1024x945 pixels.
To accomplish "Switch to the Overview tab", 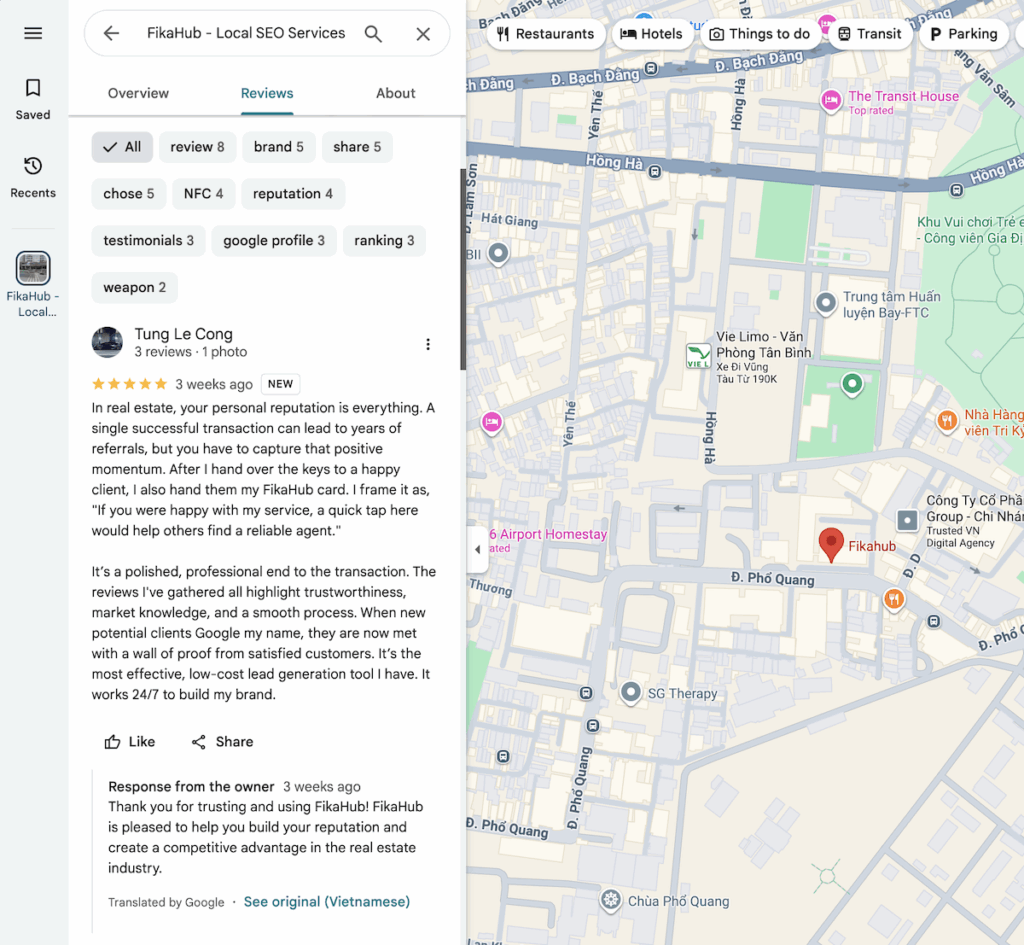I will [138, 93].
